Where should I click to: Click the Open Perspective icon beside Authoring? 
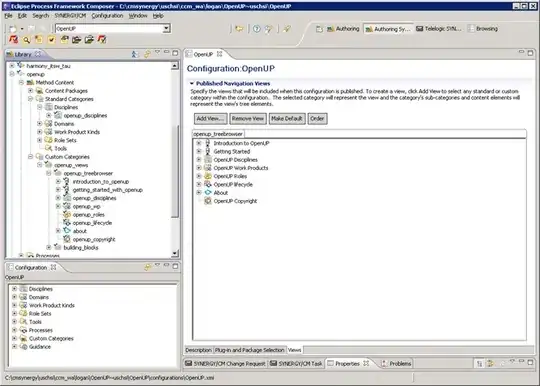(x=319, y=29)
